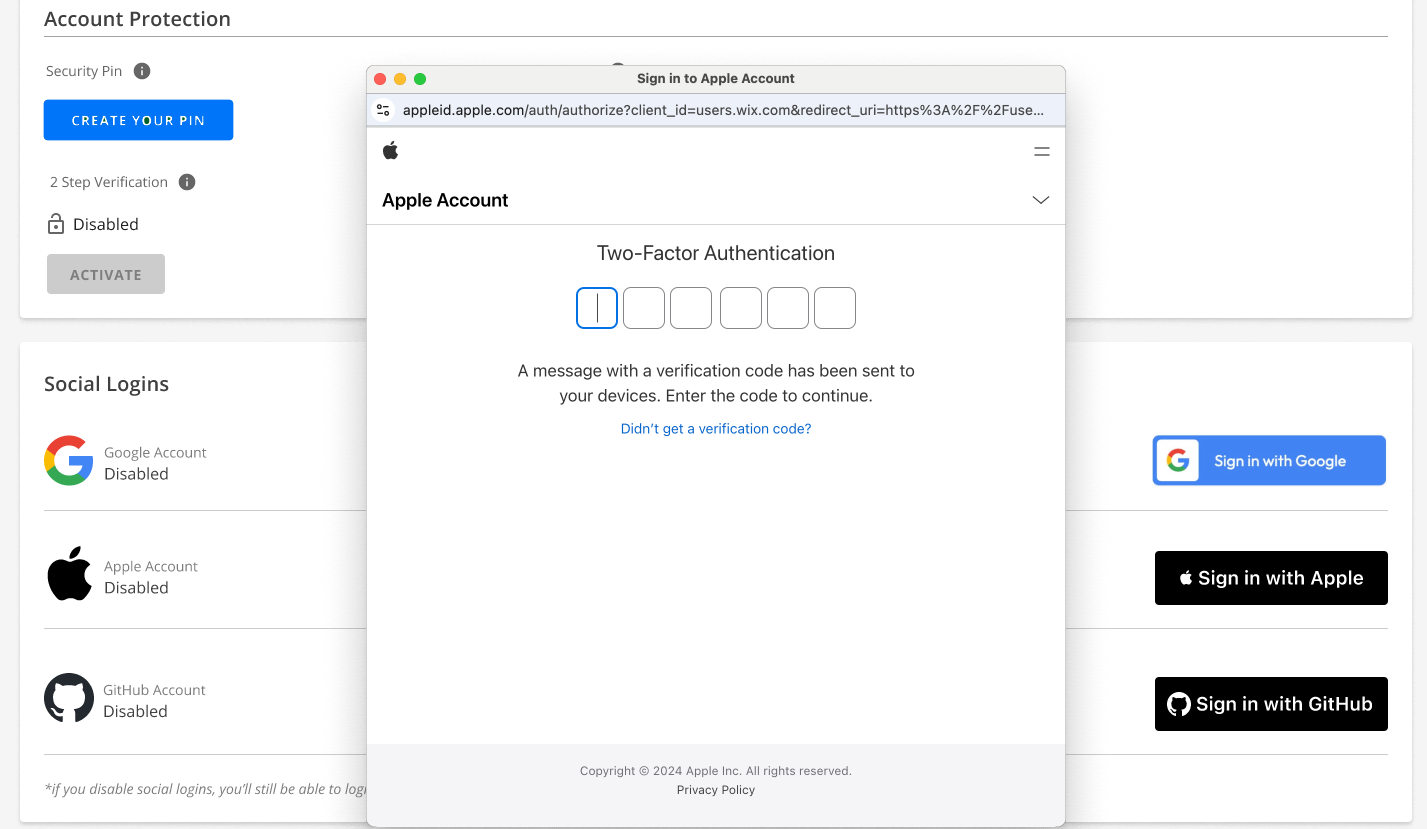Open the Security Pin info tooltip icon

coord(140,70)
